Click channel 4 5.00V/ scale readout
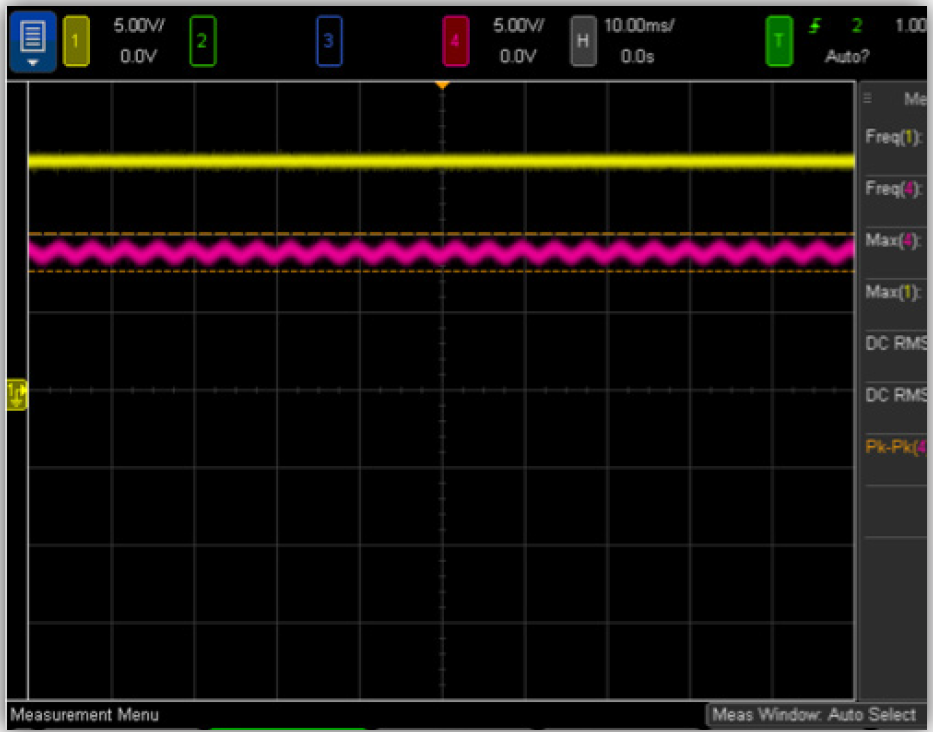 [518, 26]
